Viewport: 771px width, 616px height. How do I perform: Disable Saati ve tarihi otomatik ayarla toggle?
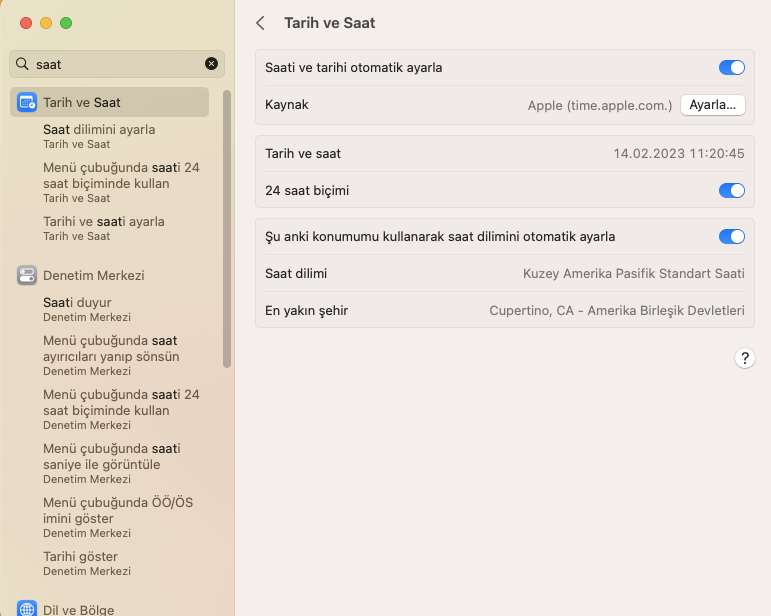click(731, 68)
